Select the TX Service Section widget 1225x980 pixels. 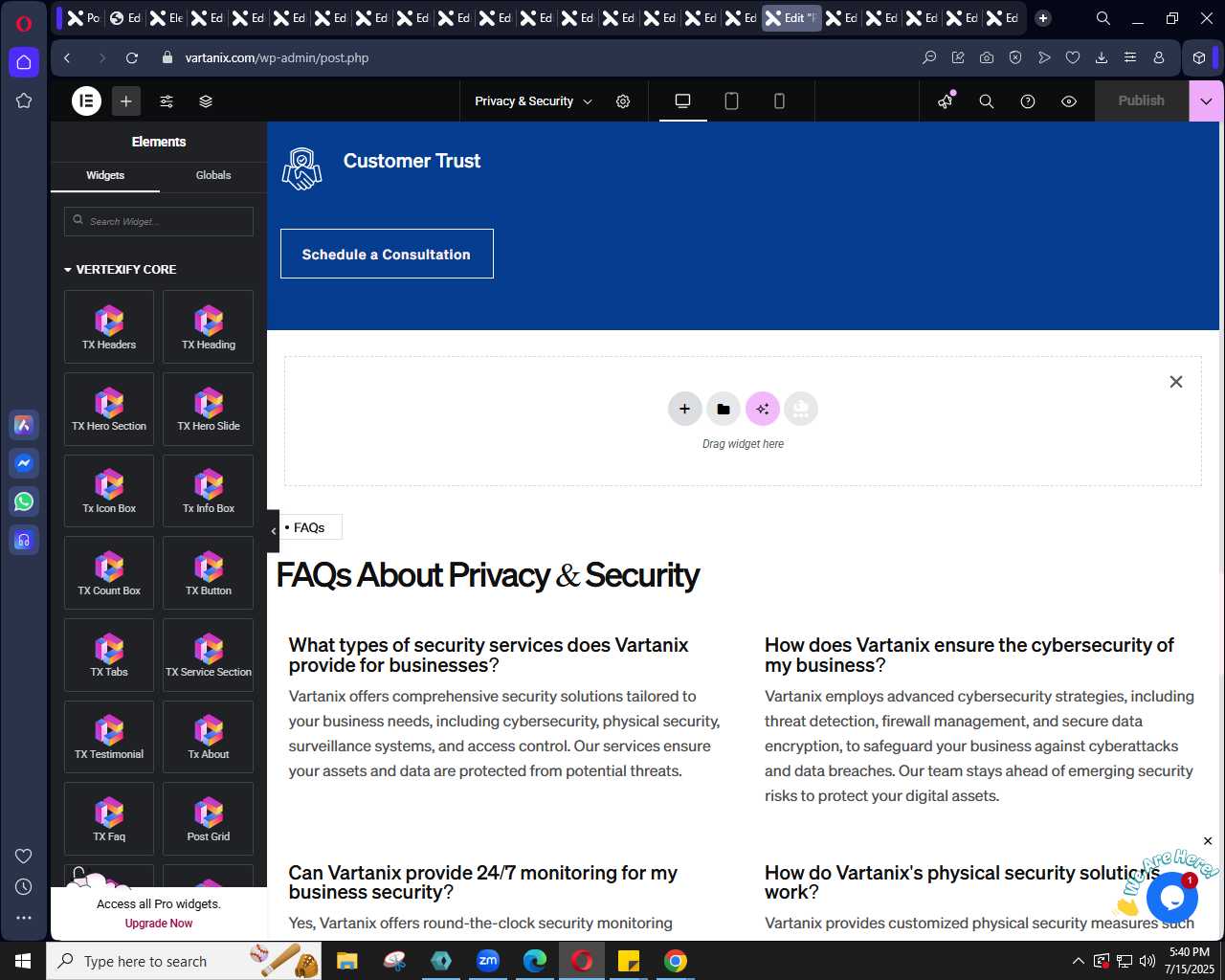[209, 655]
